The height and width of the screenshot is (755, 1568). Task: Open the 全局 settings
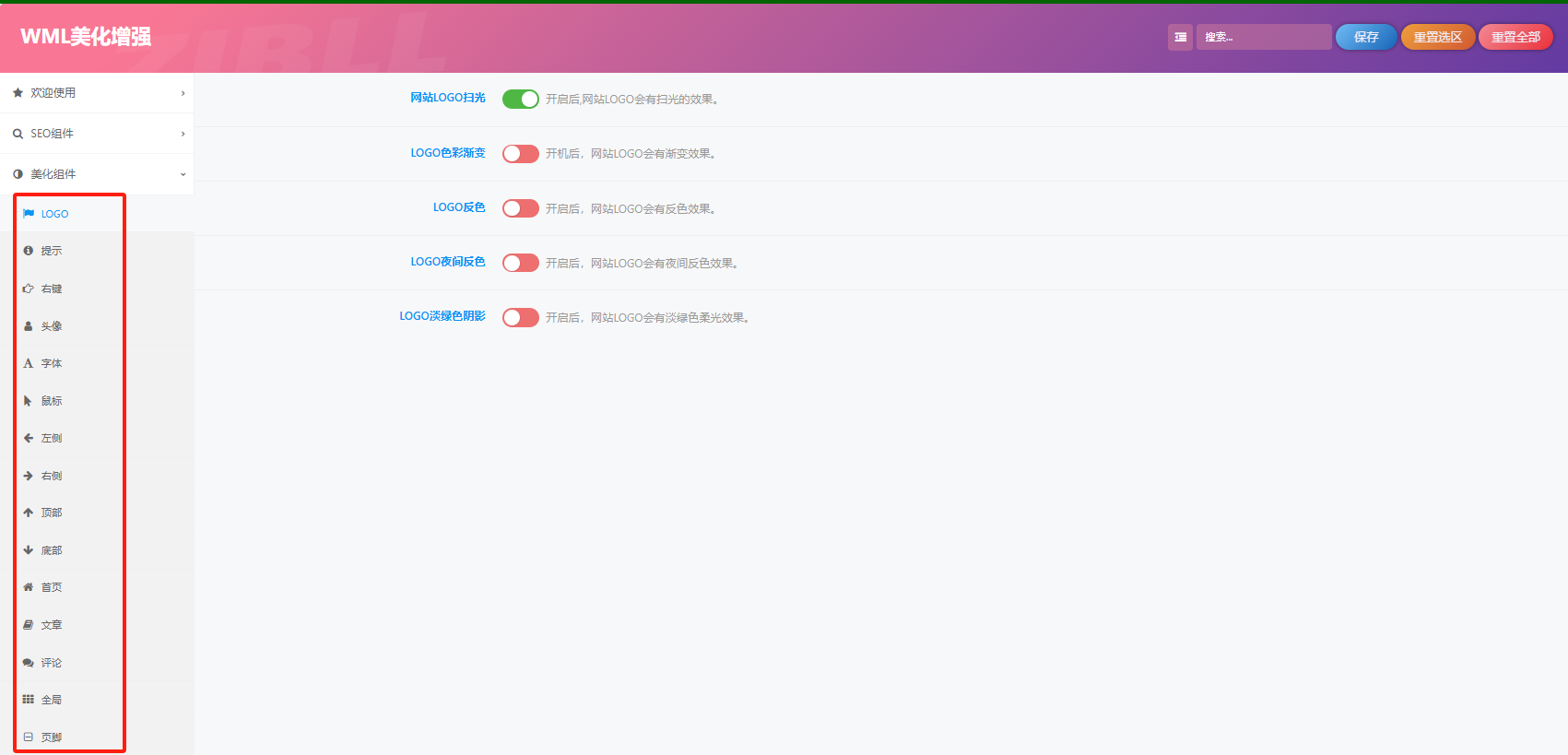[x=97, y=700]
